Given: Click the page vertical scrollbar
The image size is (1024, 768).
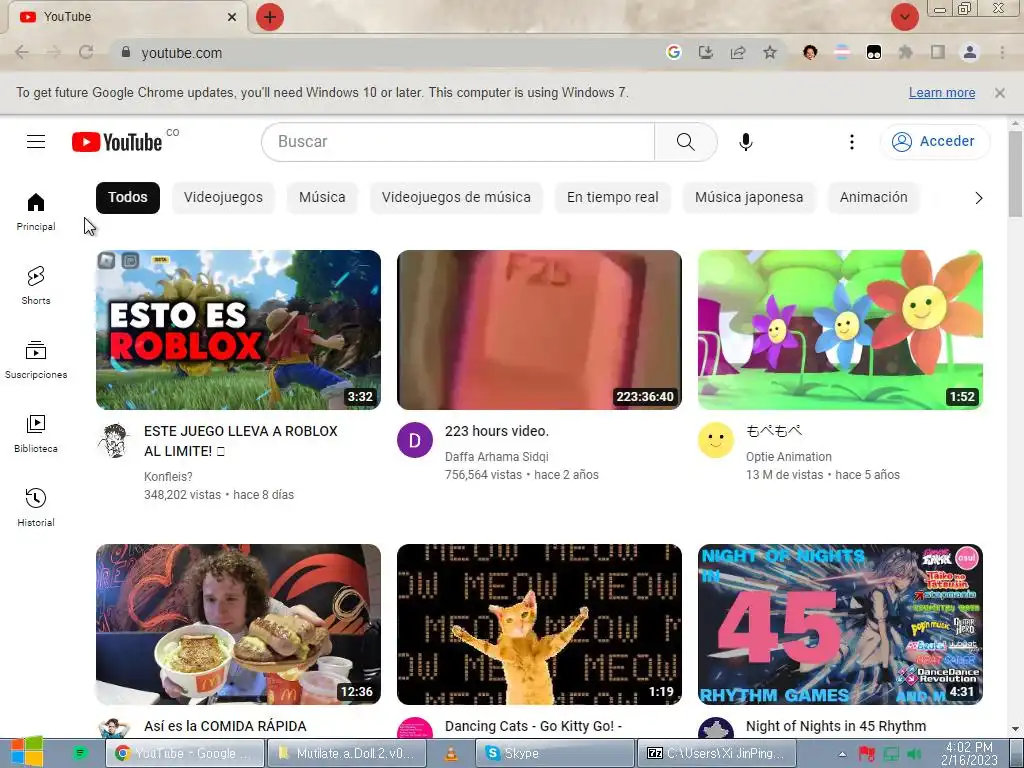Looking at the screenshot, I should (x=1016, y=174).
